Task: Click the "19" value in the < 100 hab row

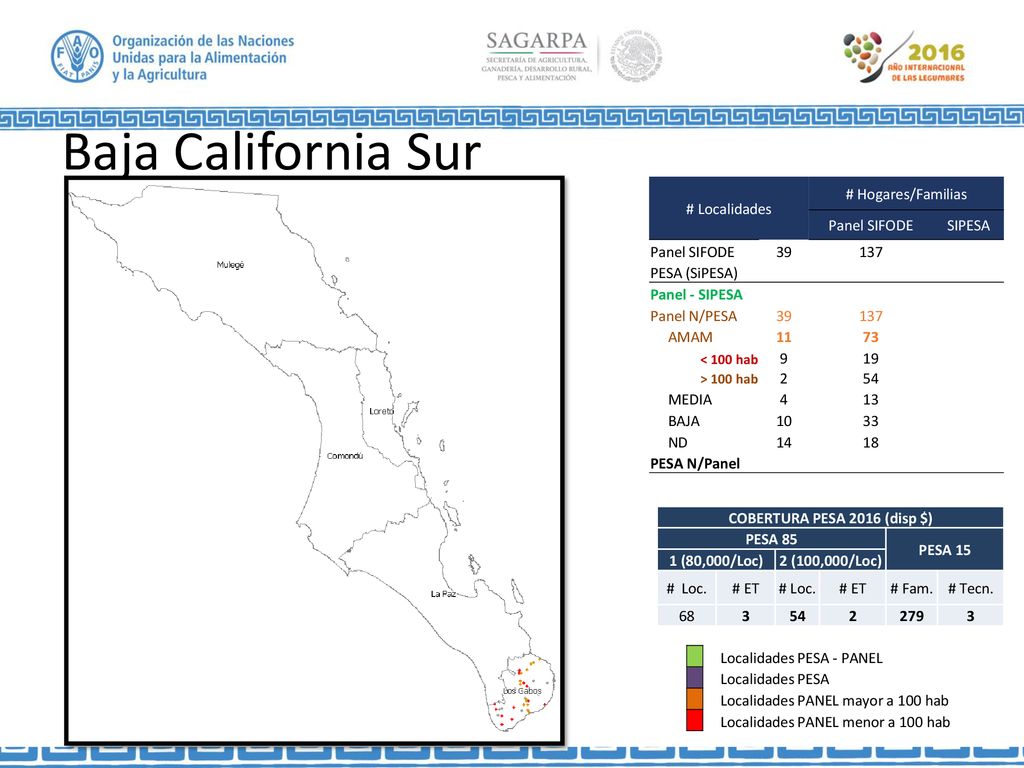Action: 871,359
